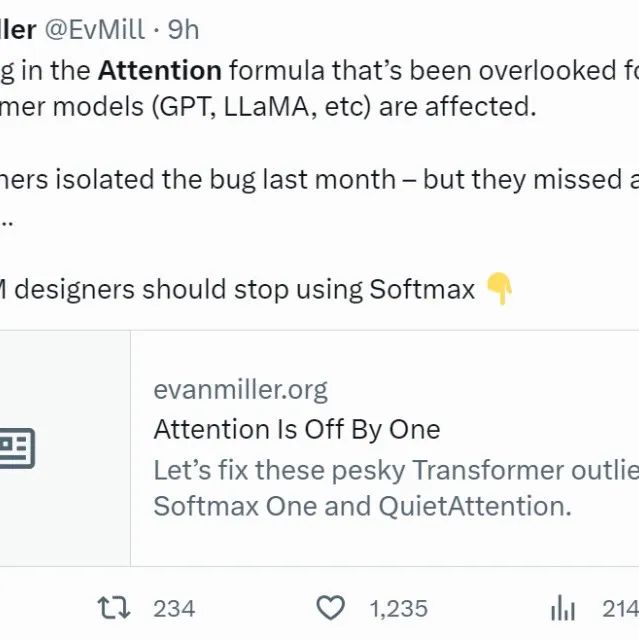
Task: Click the bold 'Attention' word in tweet
Action: (160, 71)
